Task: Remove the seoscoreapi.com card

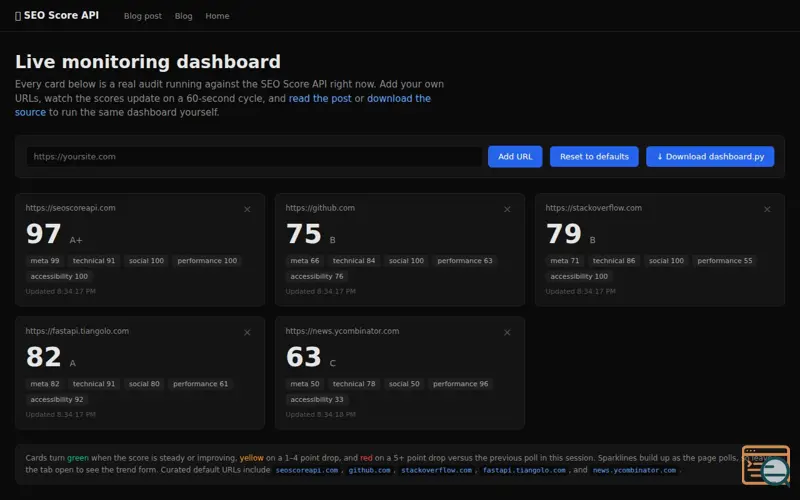Action: click(247, 209)
